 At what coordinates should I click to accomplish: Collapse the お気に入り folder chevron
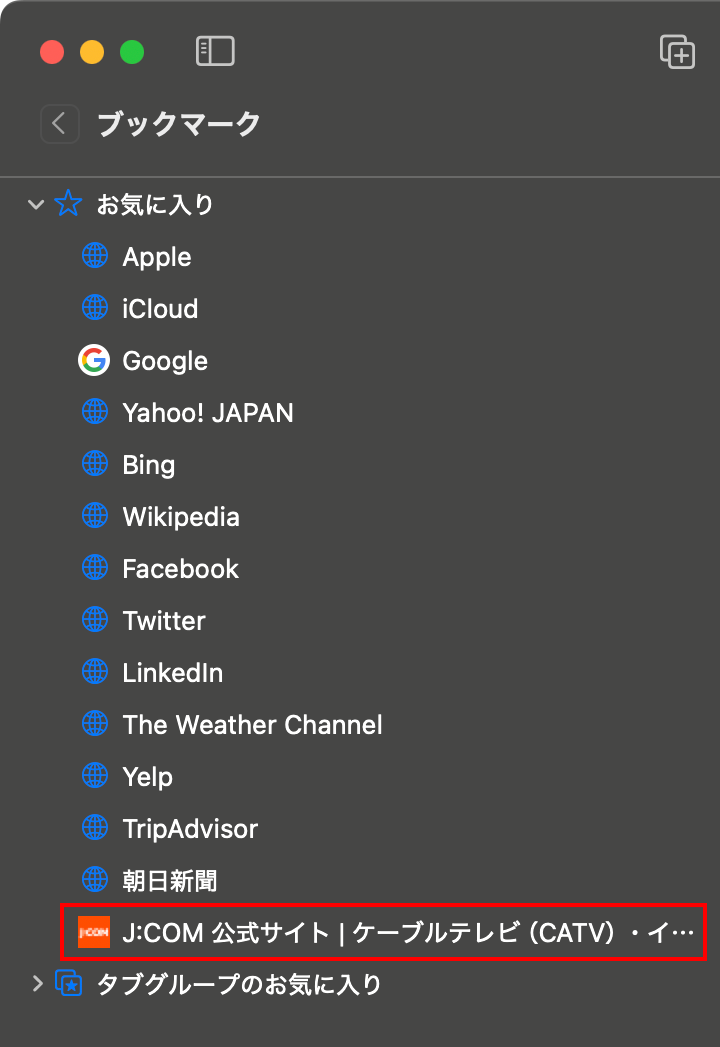coord(36,204)
